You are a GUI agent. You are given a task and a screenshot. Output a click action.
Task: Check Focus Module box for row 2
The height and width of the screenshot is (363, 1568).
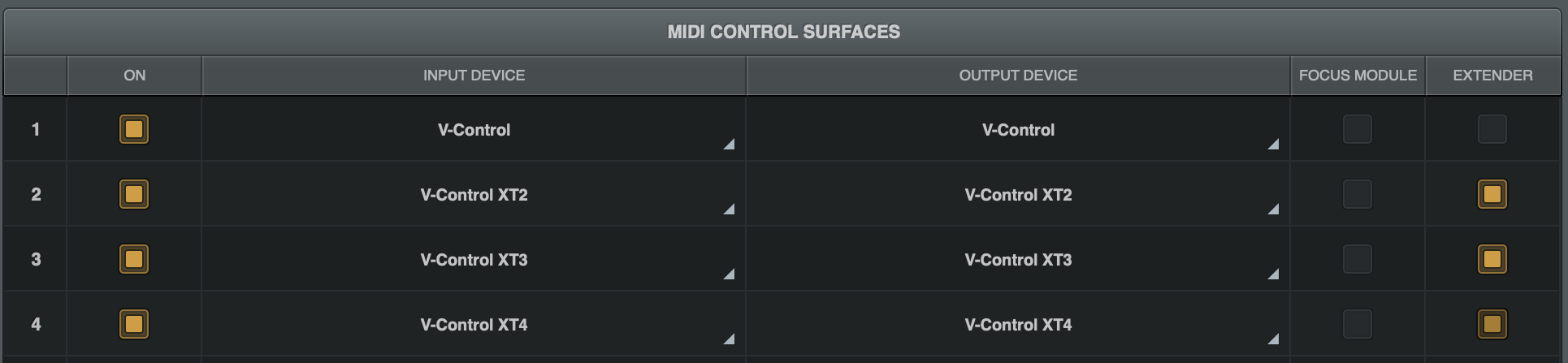pos(1357,194)
